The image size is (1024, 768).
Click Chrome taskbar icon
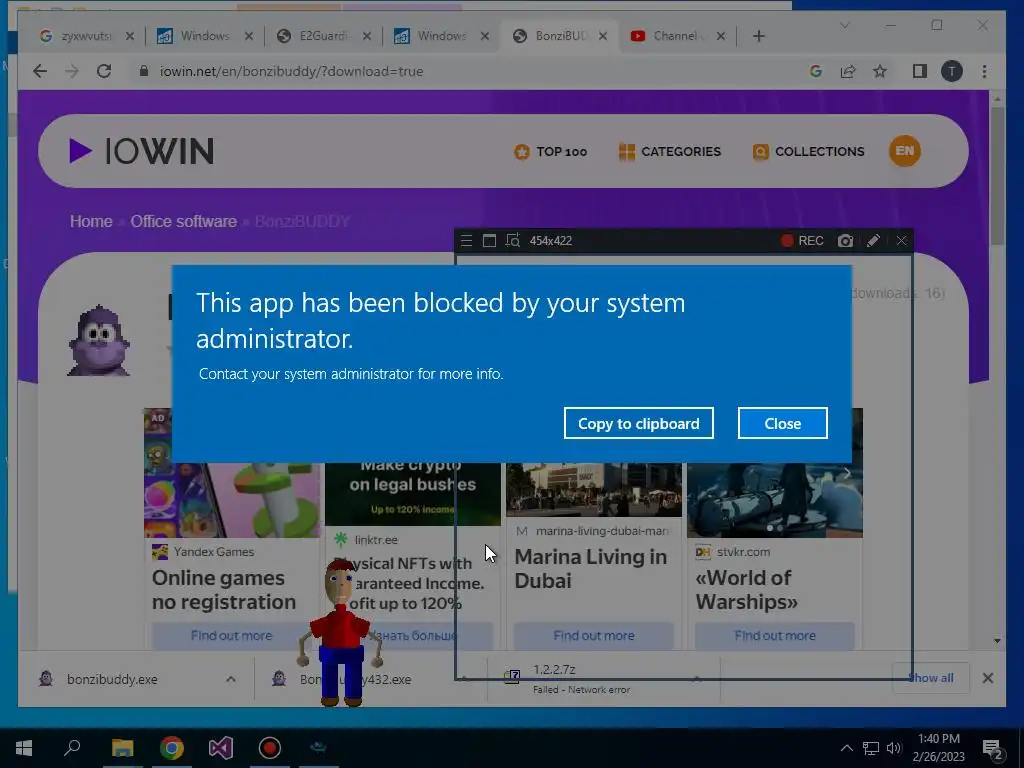tap(172, 748)
